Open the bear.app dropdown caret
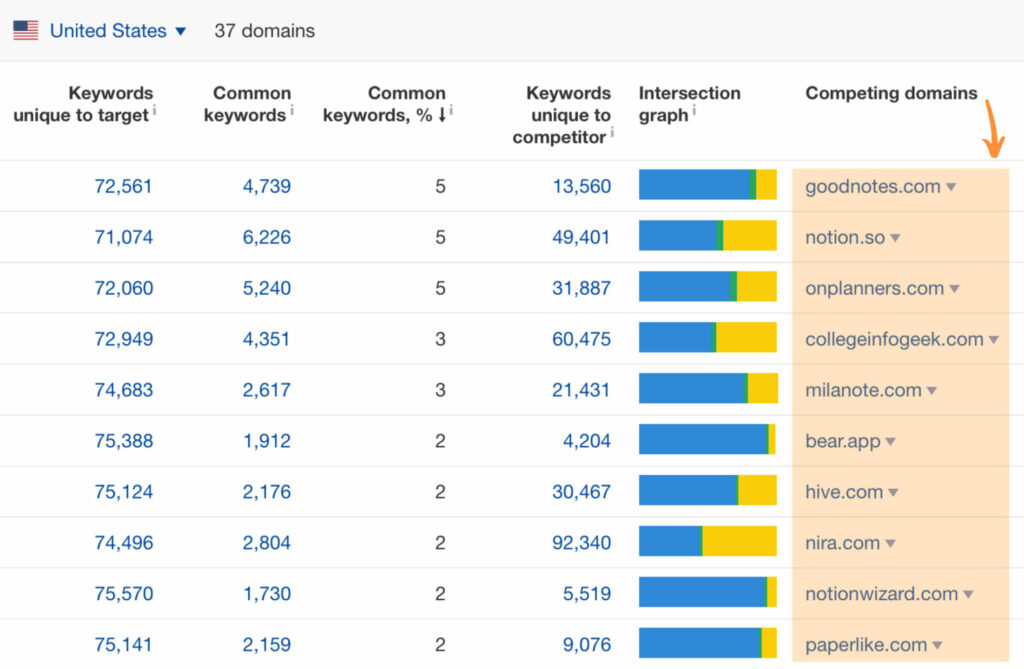1024x669 pixels. [890, 442]
